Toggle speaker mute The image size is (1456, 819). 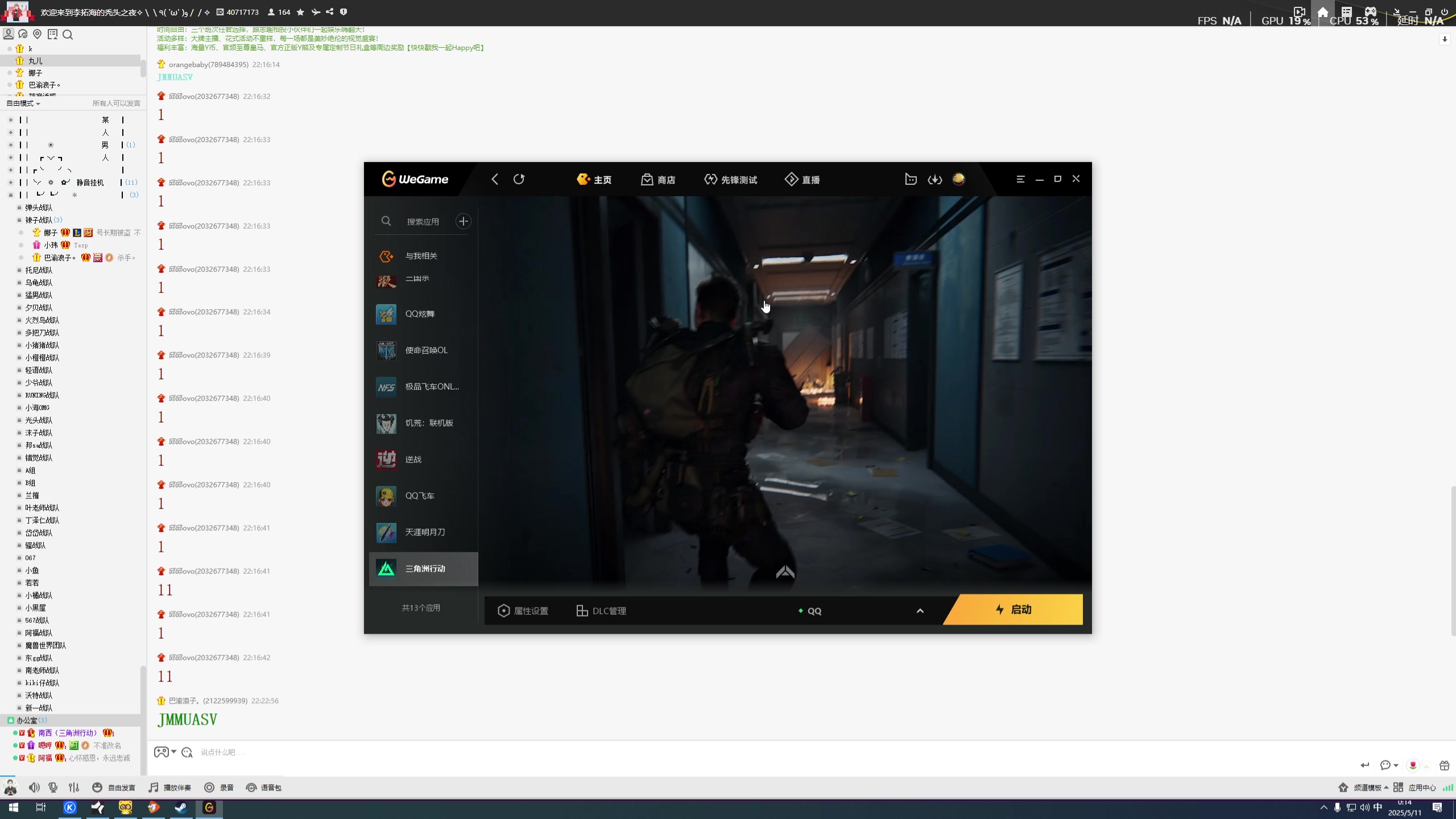click(34, 788)
